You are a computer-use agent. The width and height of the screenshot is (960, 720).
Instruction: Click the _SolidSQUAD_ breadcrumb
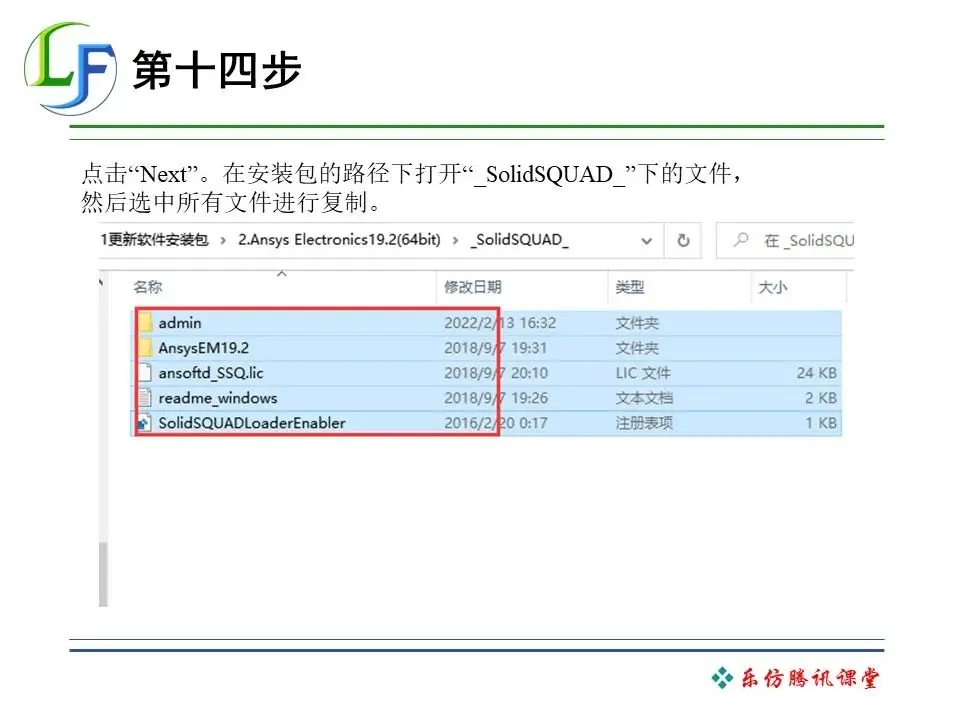[519, 240]
